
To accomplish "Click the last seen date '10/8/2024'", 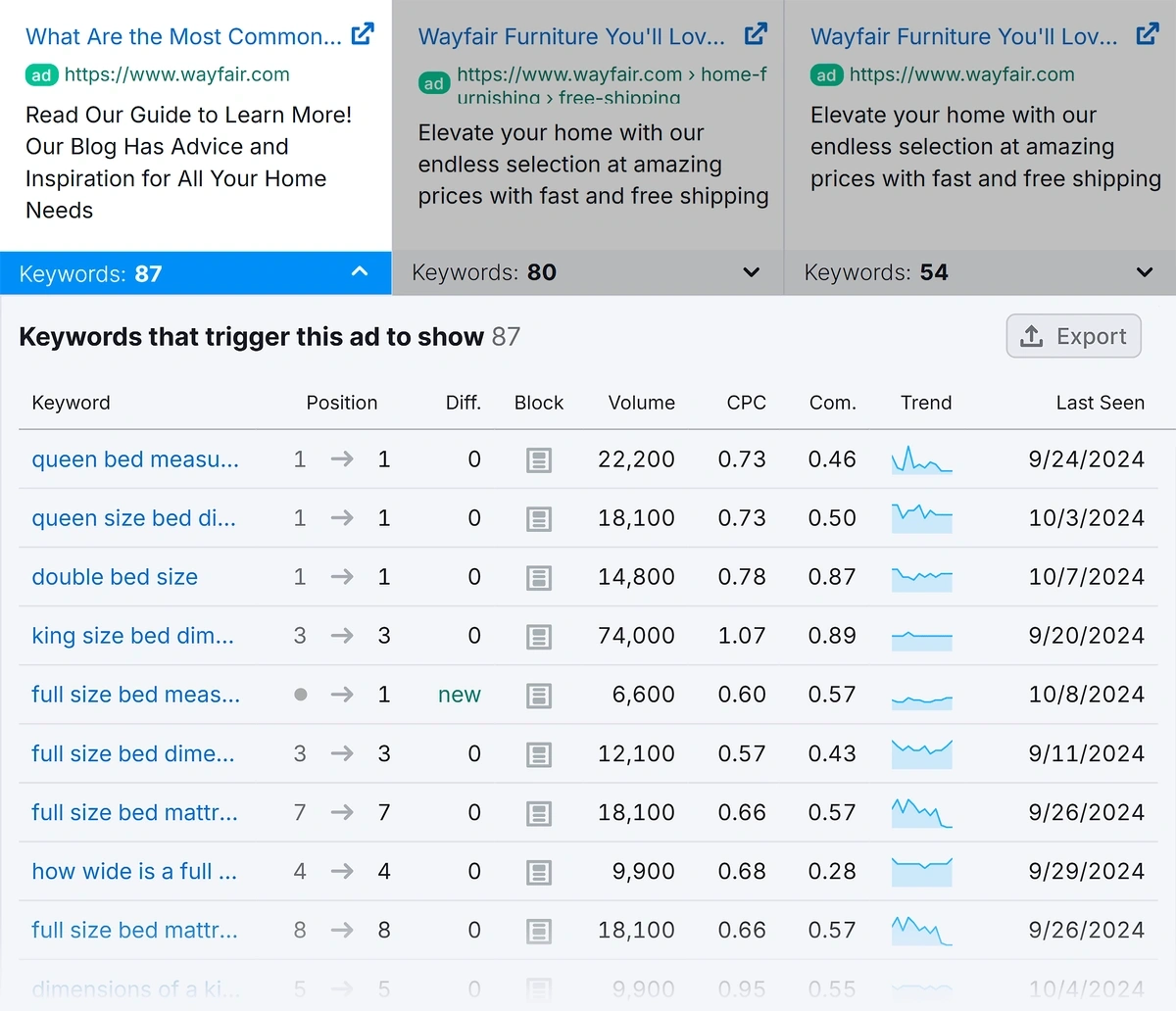I will coord(1086,695).
